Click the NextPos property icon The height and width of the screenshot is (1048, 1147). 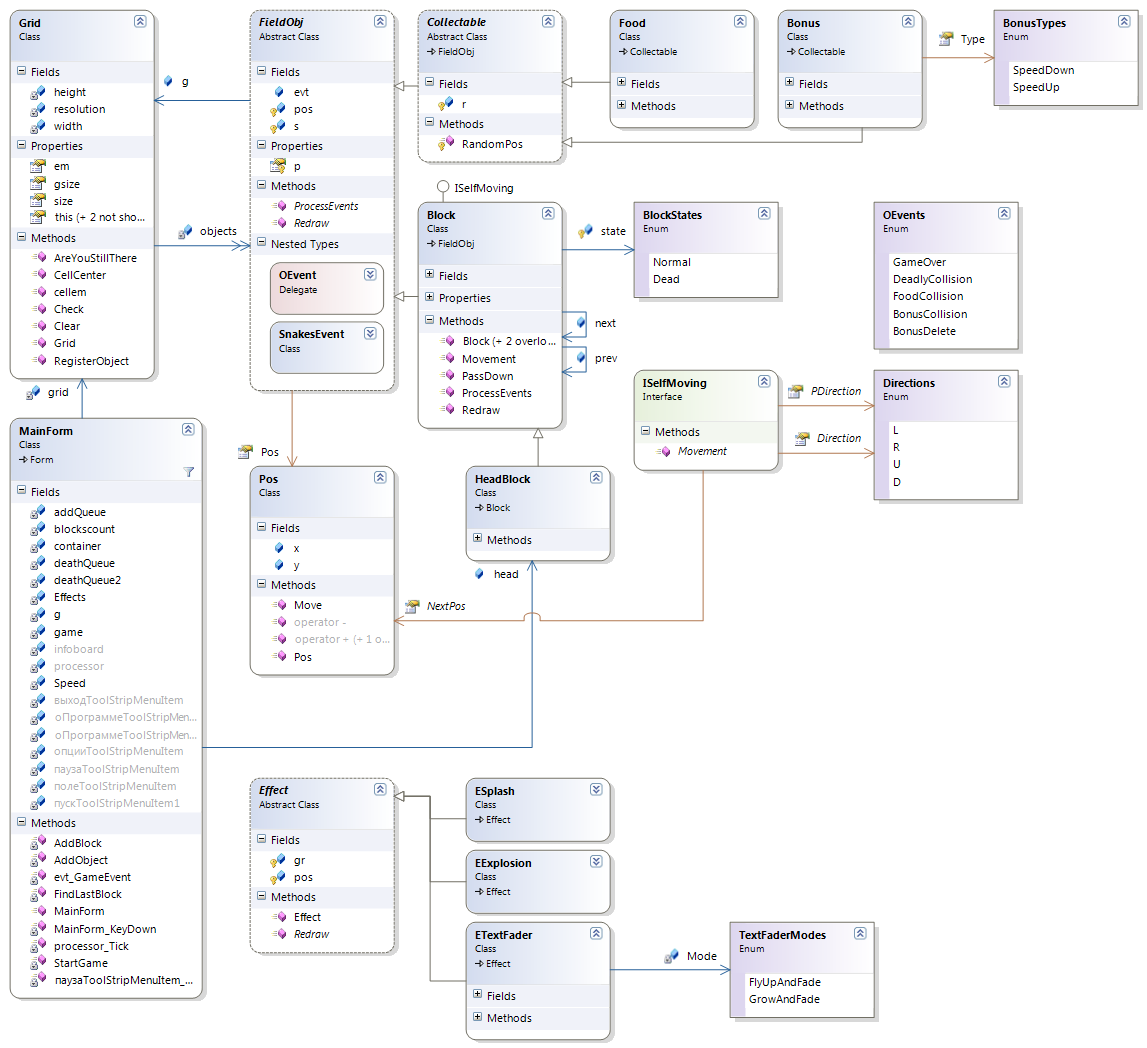click(x=413, y=606)
